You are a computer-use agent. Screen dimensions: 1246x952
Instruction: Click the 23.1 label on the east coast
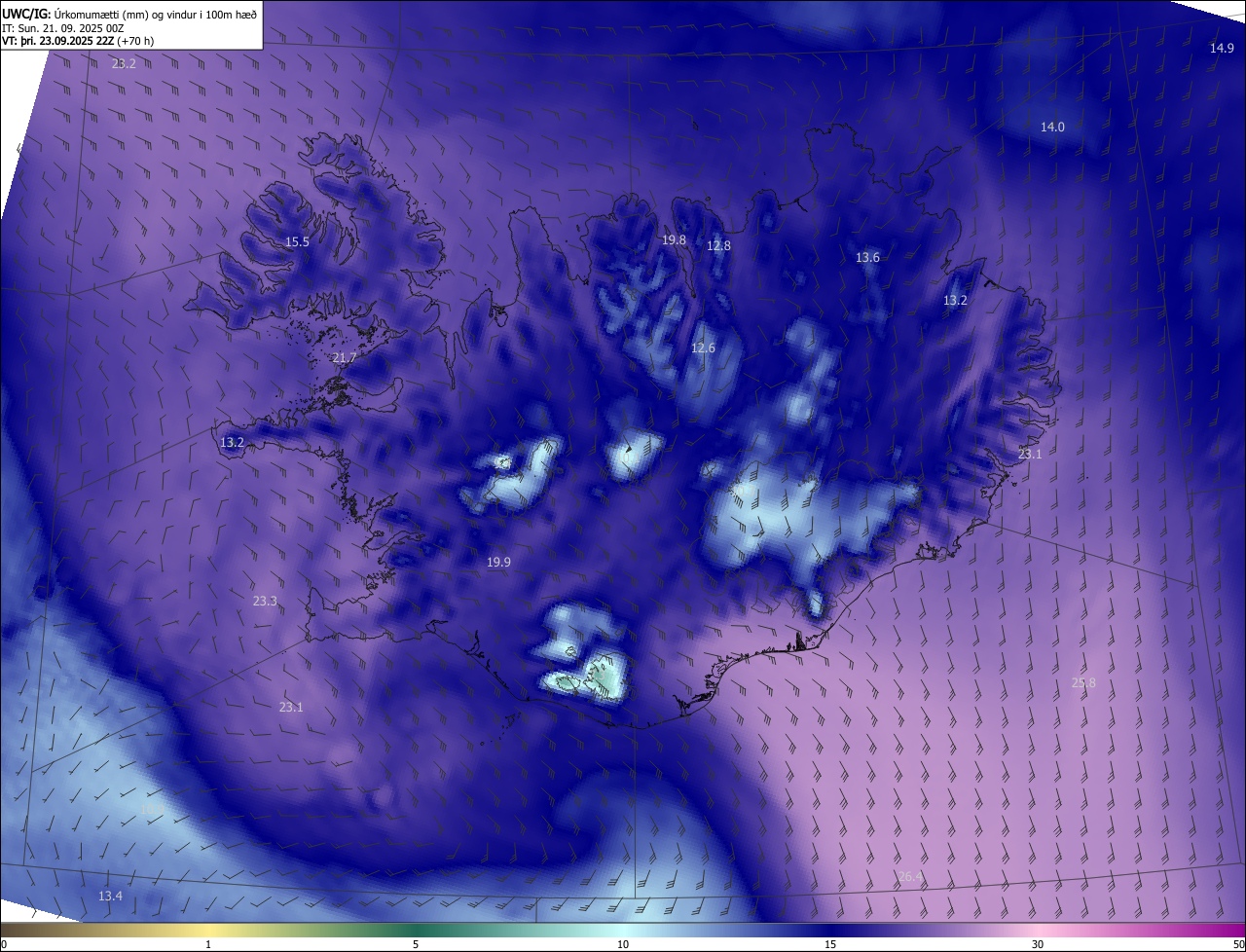tap(1030, 454)
